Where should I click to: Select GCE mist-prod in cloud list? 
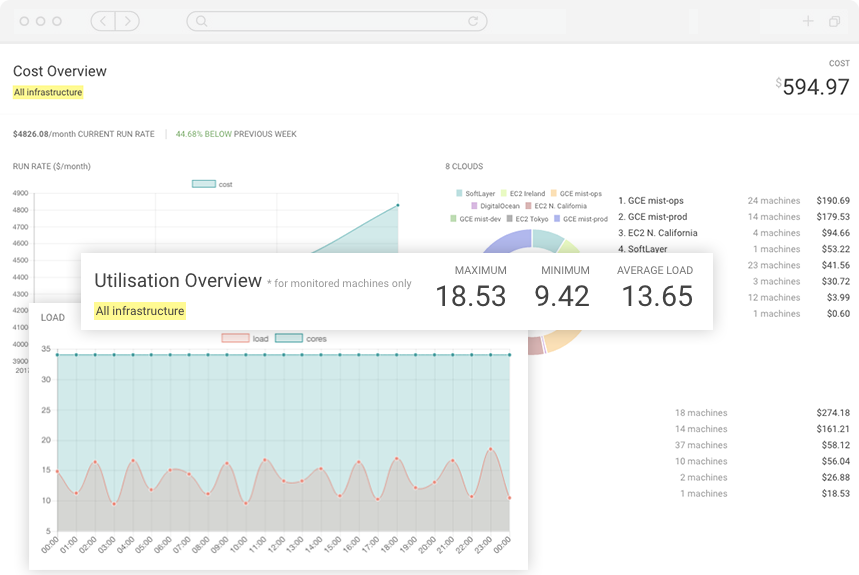[657, 217]
